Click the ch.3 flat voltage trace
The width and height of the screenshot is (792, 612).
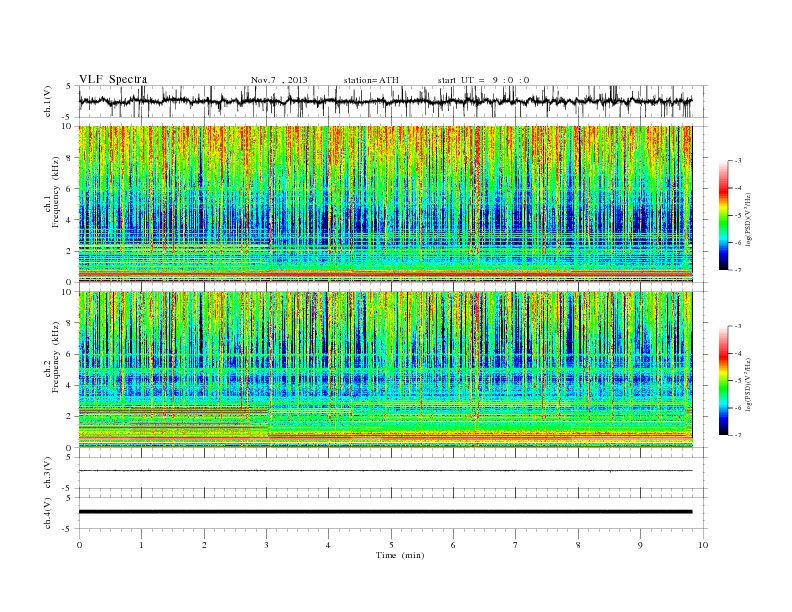pos(385,471)
